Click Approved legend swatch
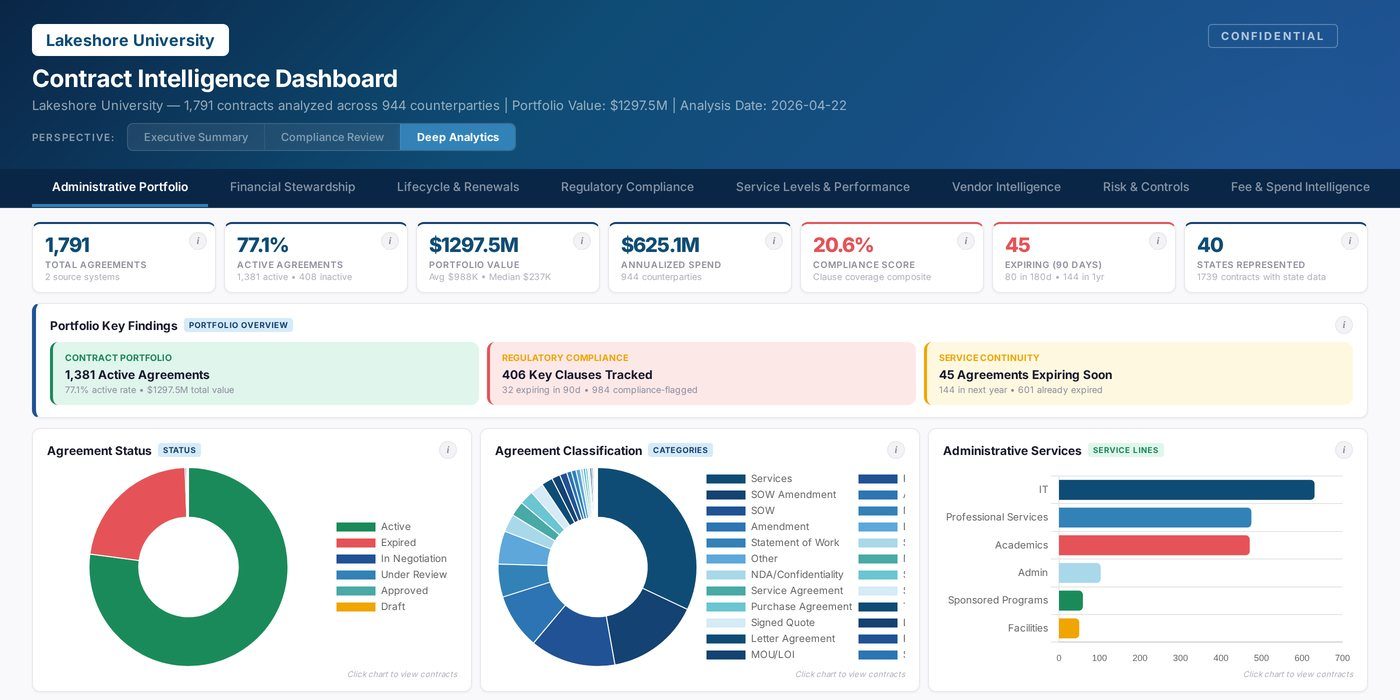 pos(355,591)
